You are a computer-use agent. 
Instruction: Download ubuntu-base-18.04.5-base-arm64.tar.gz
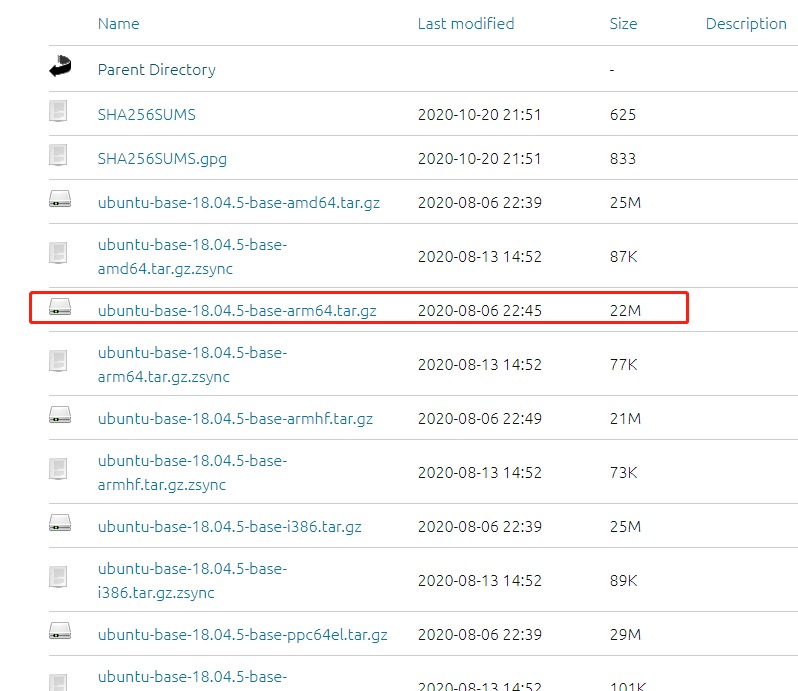[x=237, y=310]
